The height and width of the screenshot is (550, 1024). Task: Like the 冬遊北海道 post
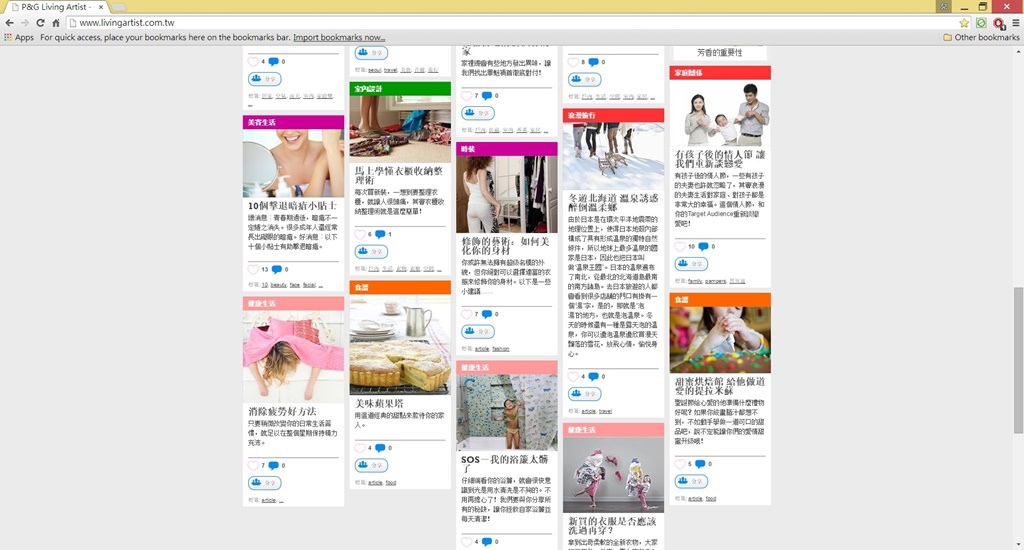(573, 376)
